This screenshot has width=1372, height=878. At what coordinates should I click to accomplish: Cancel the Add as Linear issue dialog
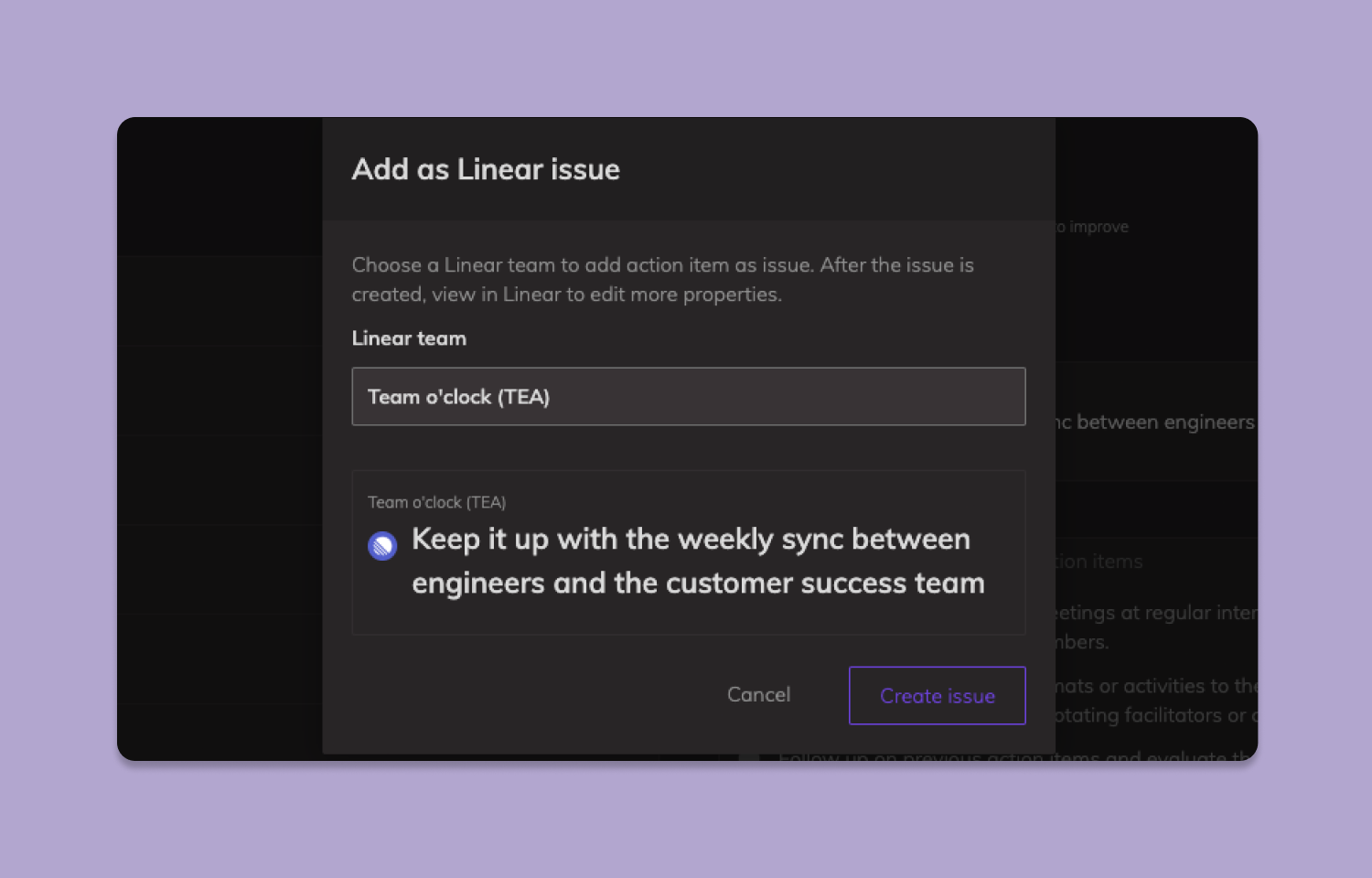coord(758,694)
